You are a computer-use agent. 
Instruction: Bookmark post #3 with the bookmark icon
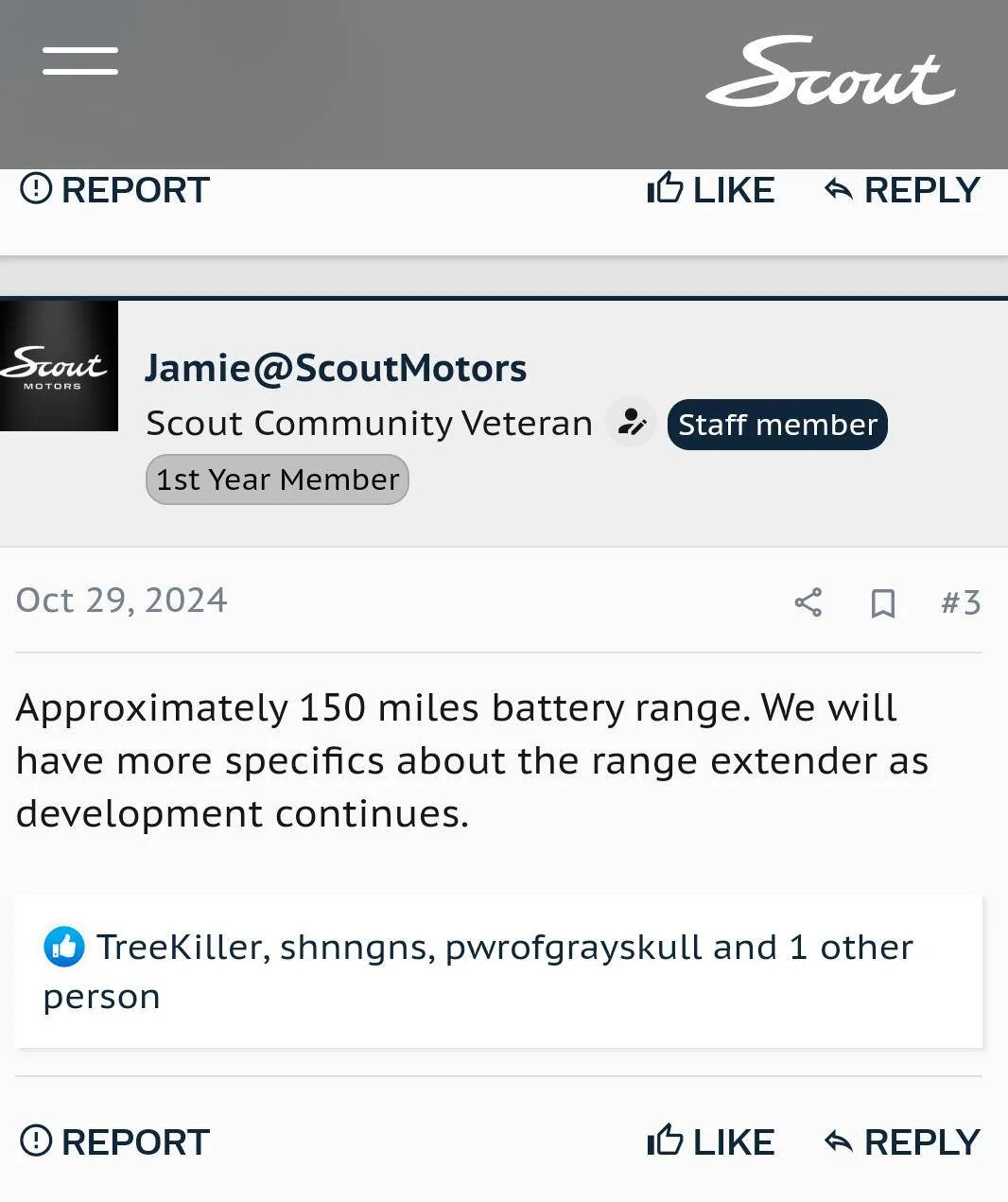(882, 602)
